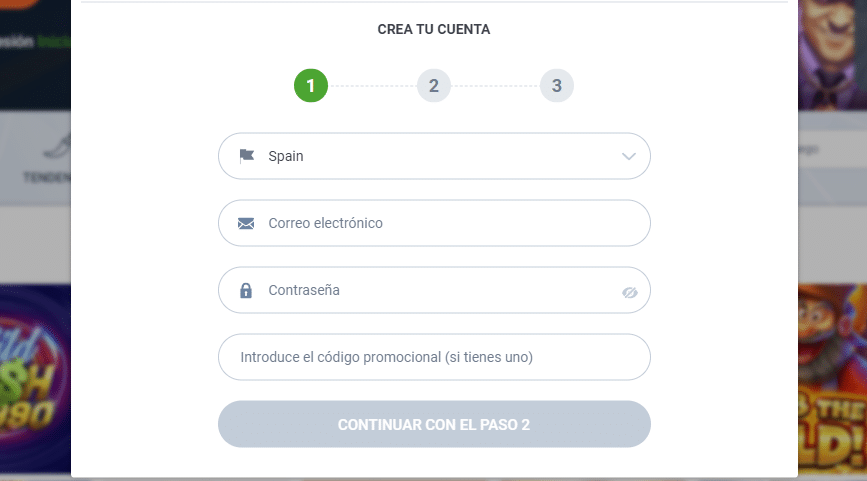Open the cash slot game thumbnail at left
The image size is (867, 481).
[x=35, y=380]
